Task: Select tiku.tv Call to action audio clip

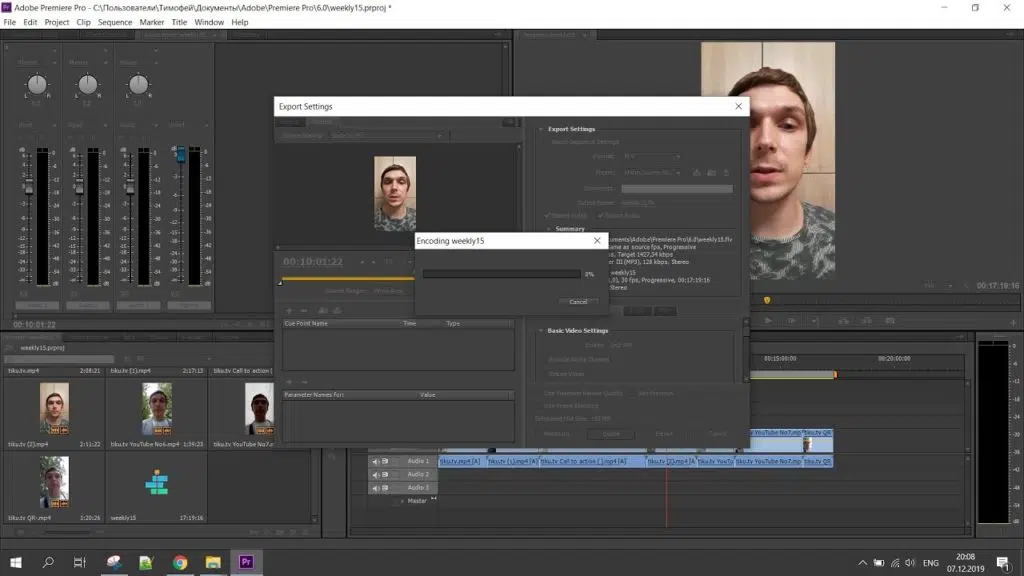Action: tap(592, 461)
